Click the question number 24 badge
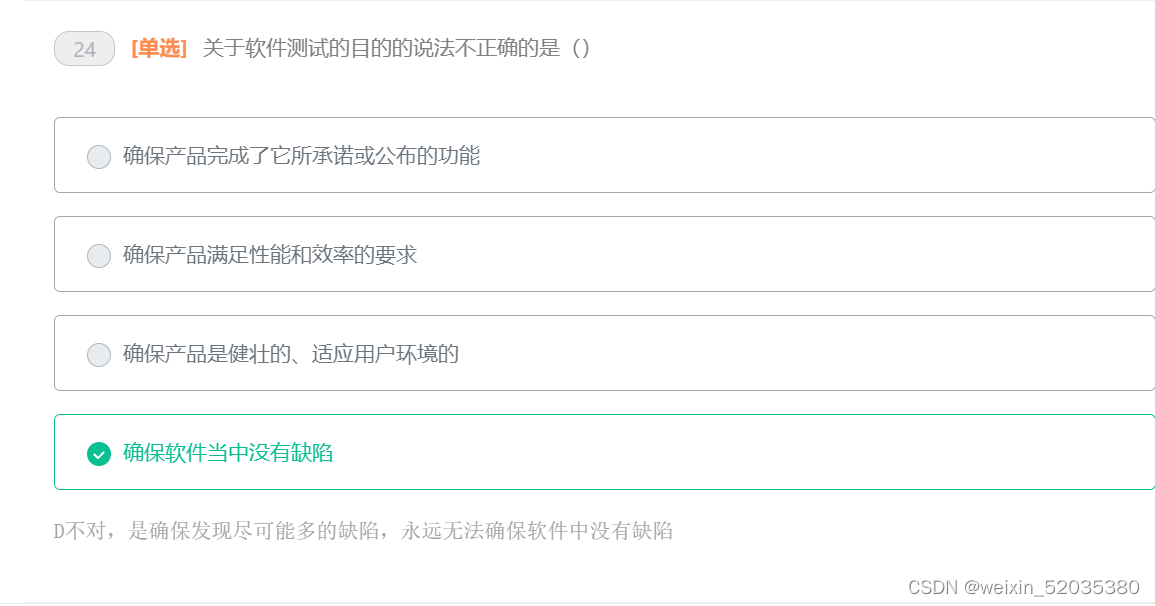The image size is (1155, 606). [x=84, y=47]
